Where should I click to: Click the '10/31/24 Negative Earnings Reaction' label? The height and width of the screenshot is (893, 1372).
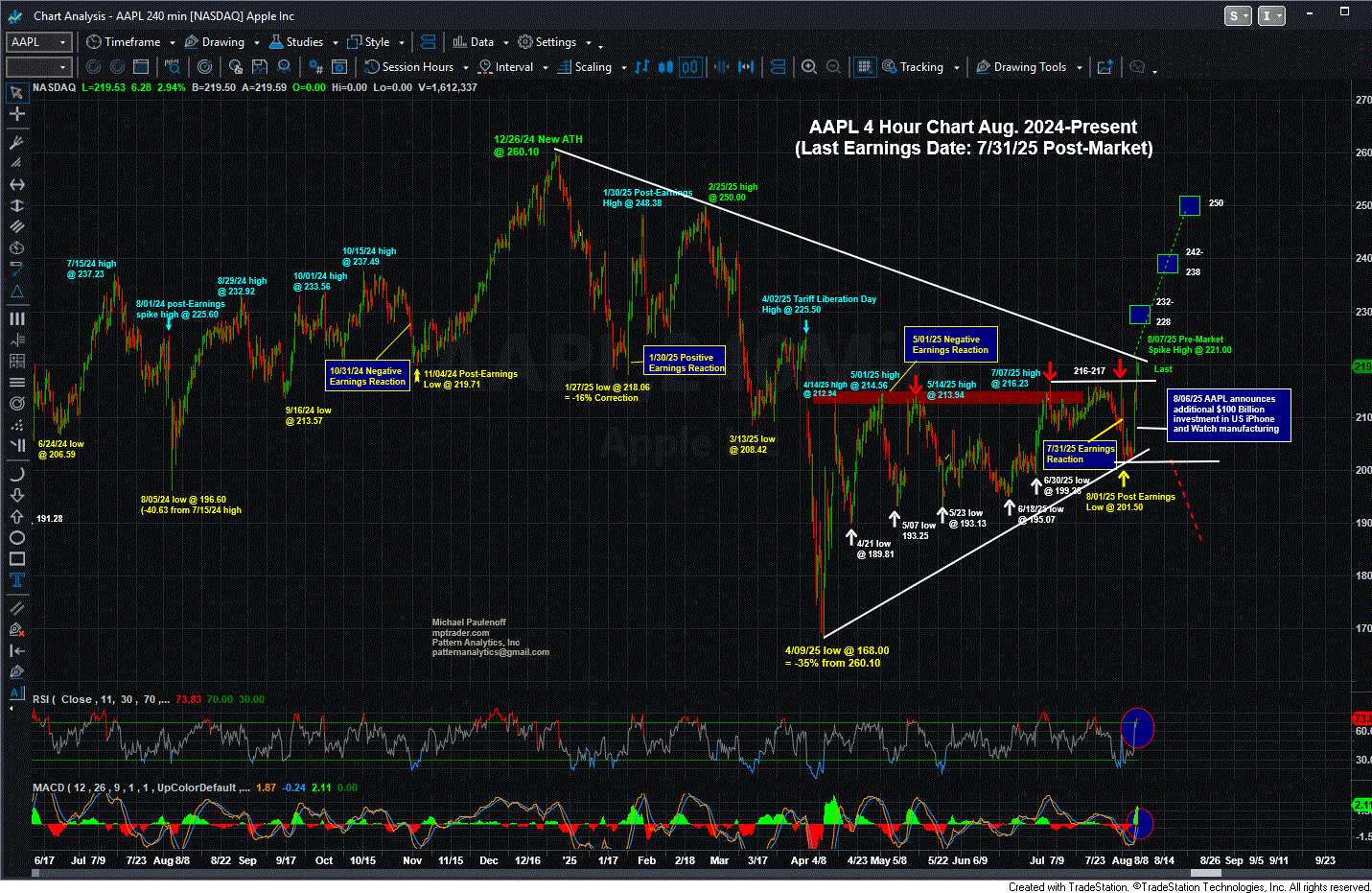(x=367, y=376)
